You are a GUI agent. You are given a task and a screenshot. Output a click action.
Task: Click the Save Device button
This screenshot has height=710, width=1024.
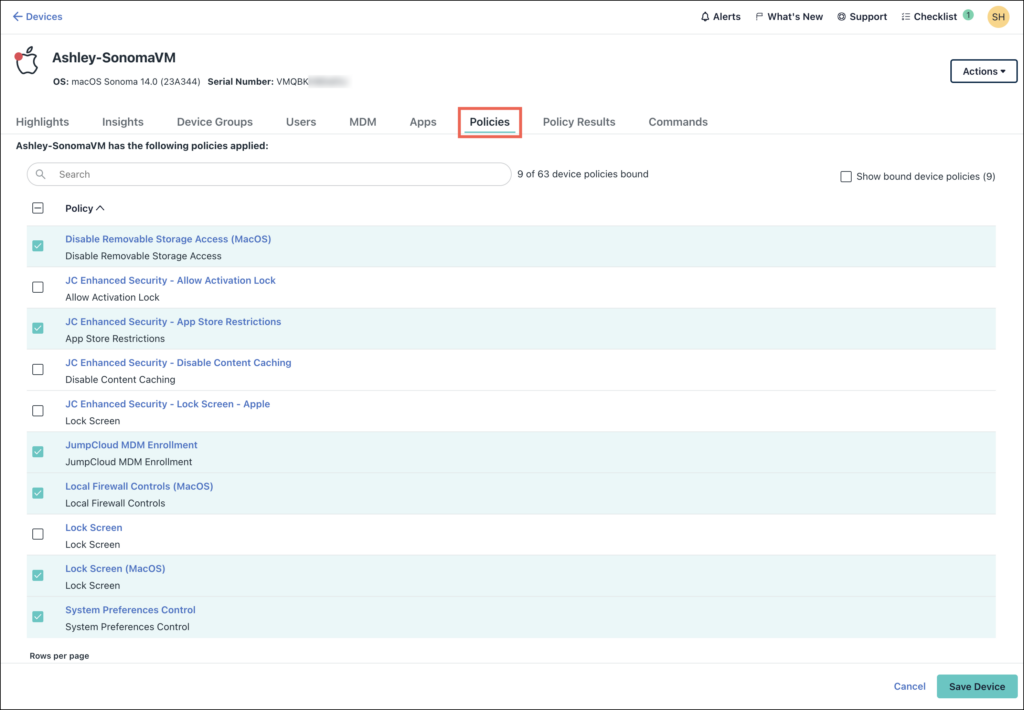976,686
